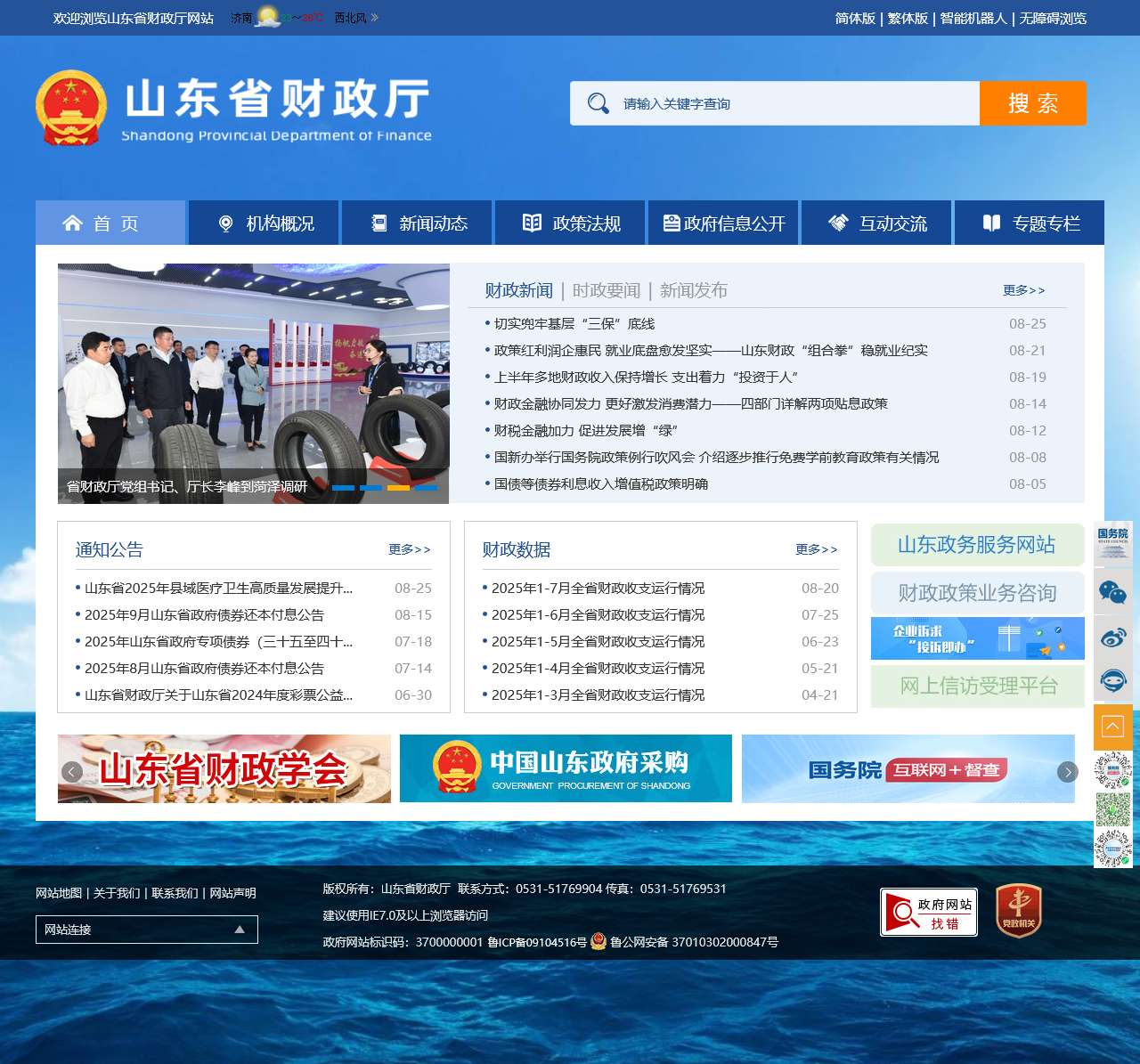Click the magnifier icon in search box
Image resolution: width=1140 pixels, height=1064 pixels.
coord(598,103)
